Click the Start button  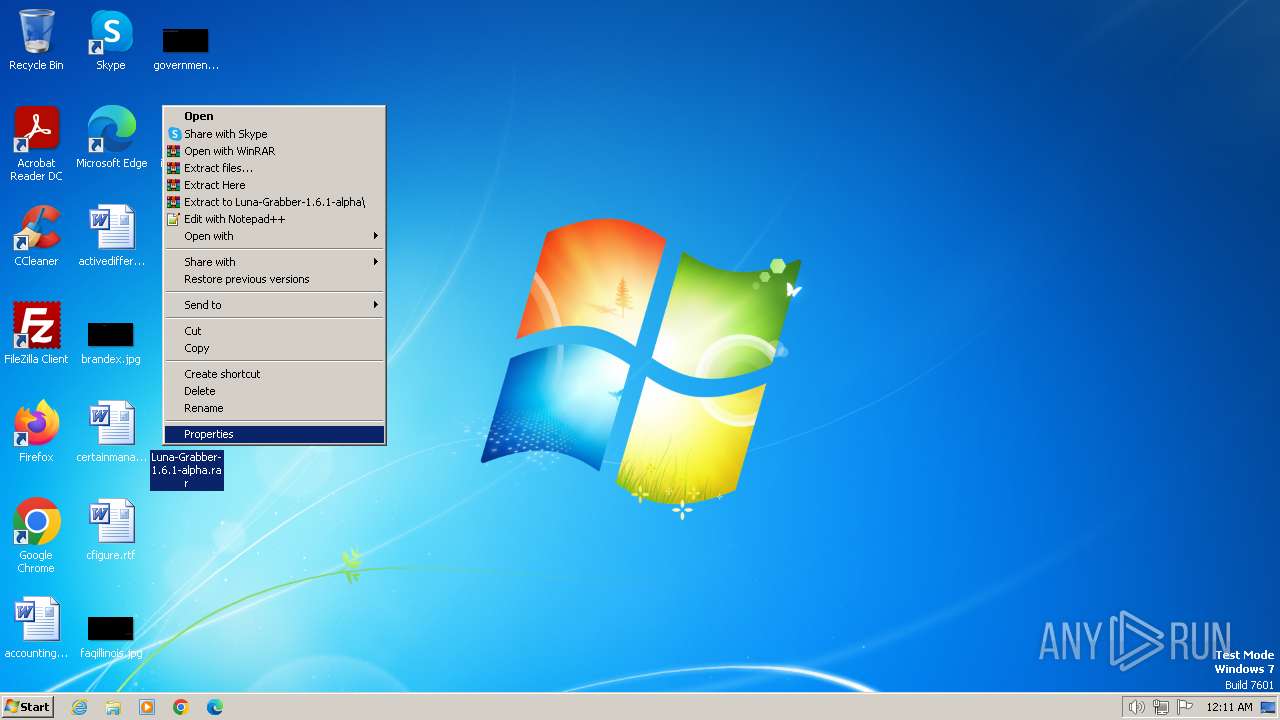pyautogui.click(x=28, y=707)
